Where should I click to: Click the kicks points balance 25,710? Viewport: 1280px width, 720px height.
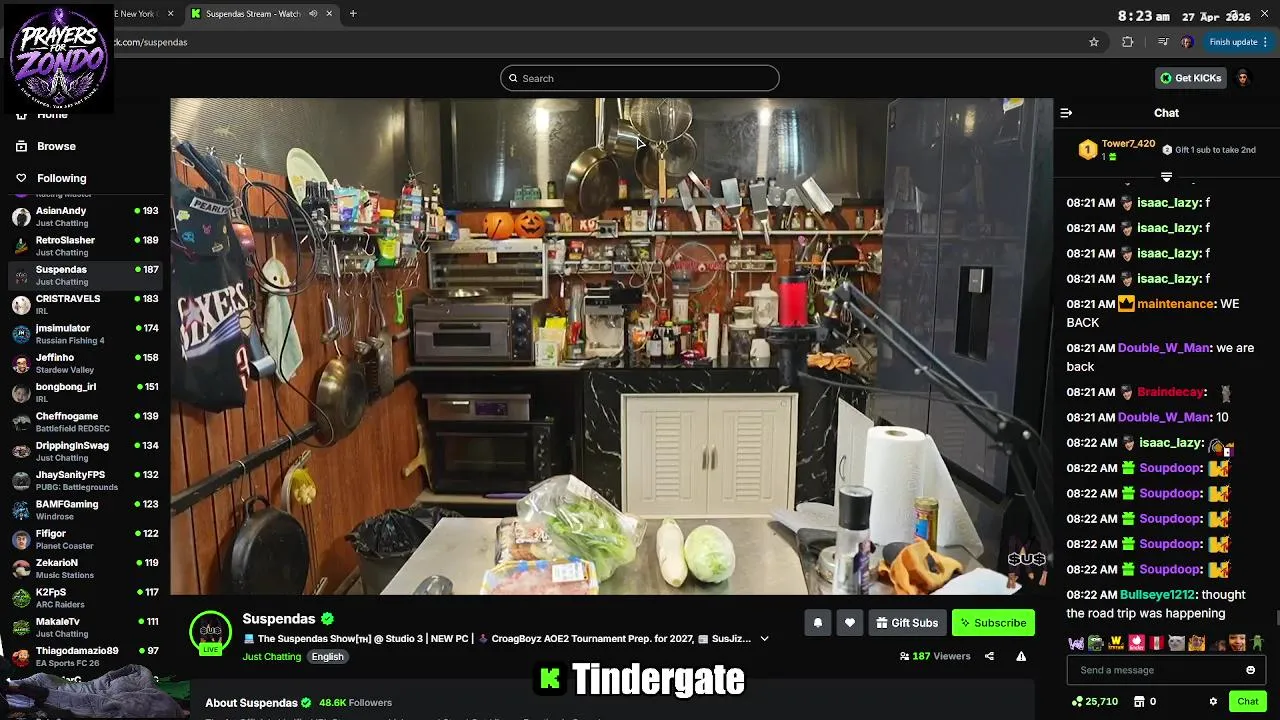tap(1094, 701)
